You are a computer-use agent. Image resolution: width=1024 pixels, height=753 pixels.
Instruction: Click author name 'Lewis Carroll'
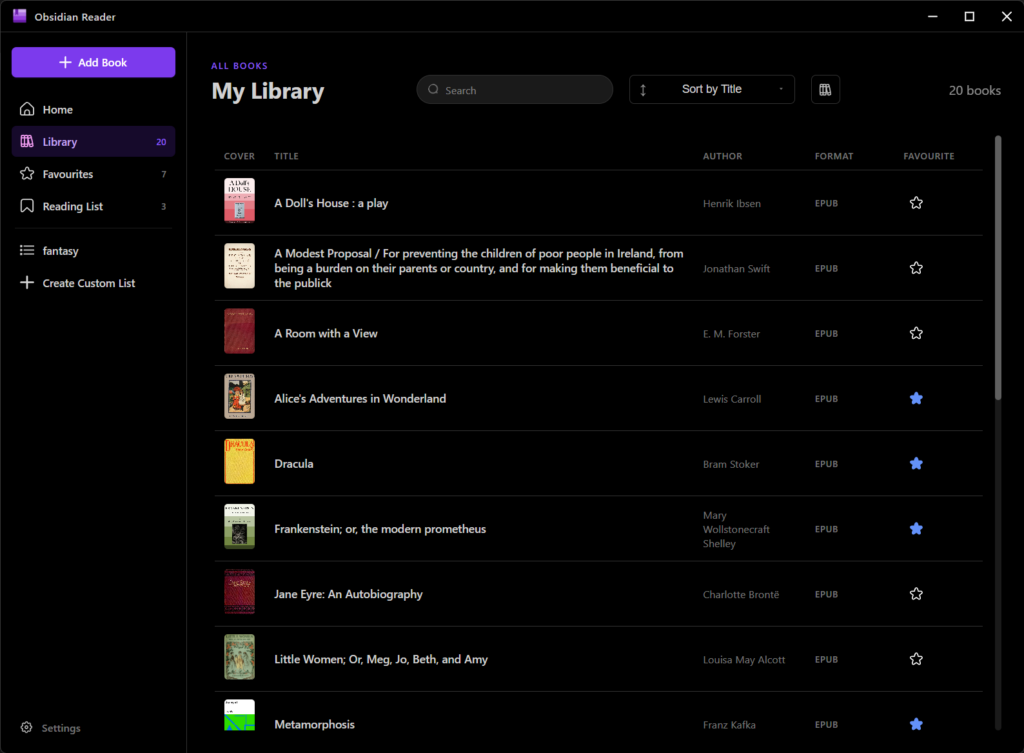tap(731, 399)
